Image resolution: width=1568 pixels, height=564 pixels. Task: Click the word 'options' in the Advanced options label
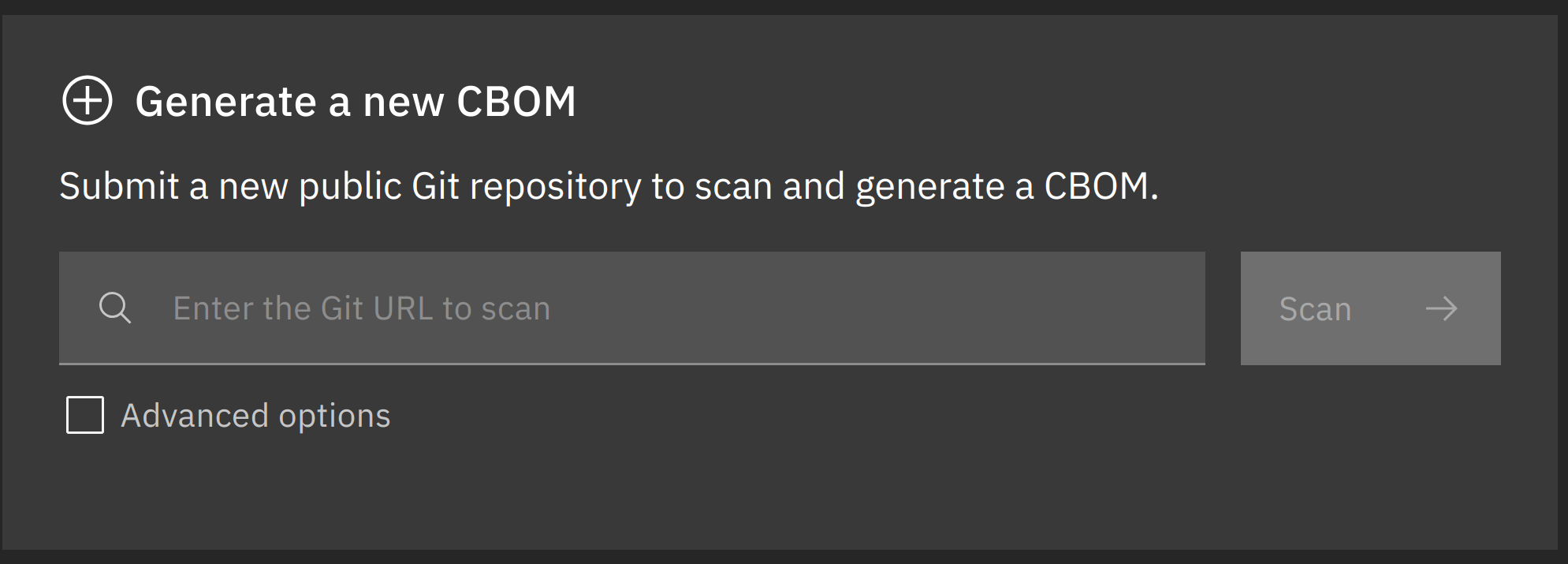click(334, 417)
